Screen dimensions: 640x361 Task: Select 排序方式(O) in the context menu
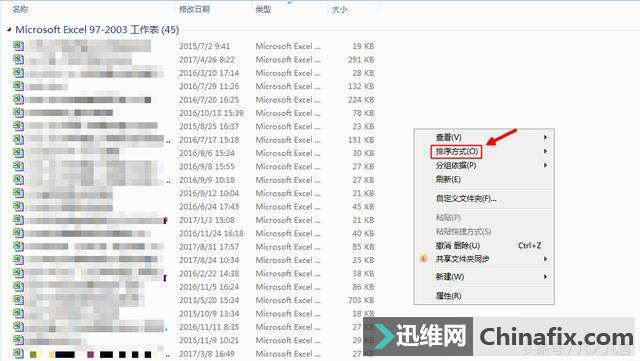point(456,152)
